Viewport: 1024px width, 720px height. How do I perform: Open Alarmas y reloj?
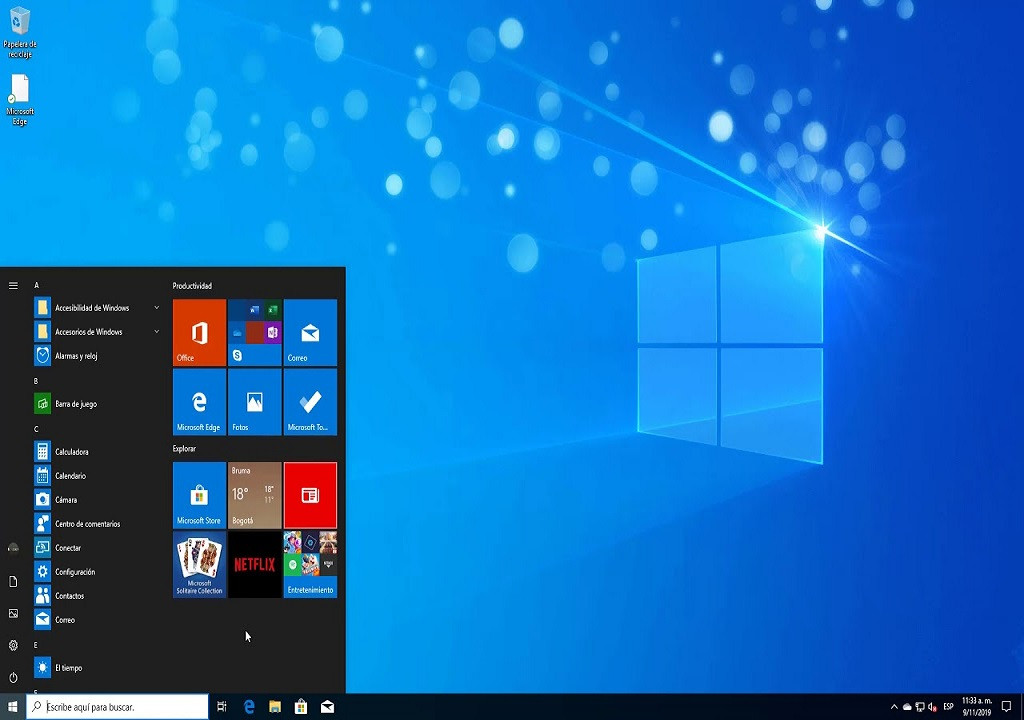75,355
